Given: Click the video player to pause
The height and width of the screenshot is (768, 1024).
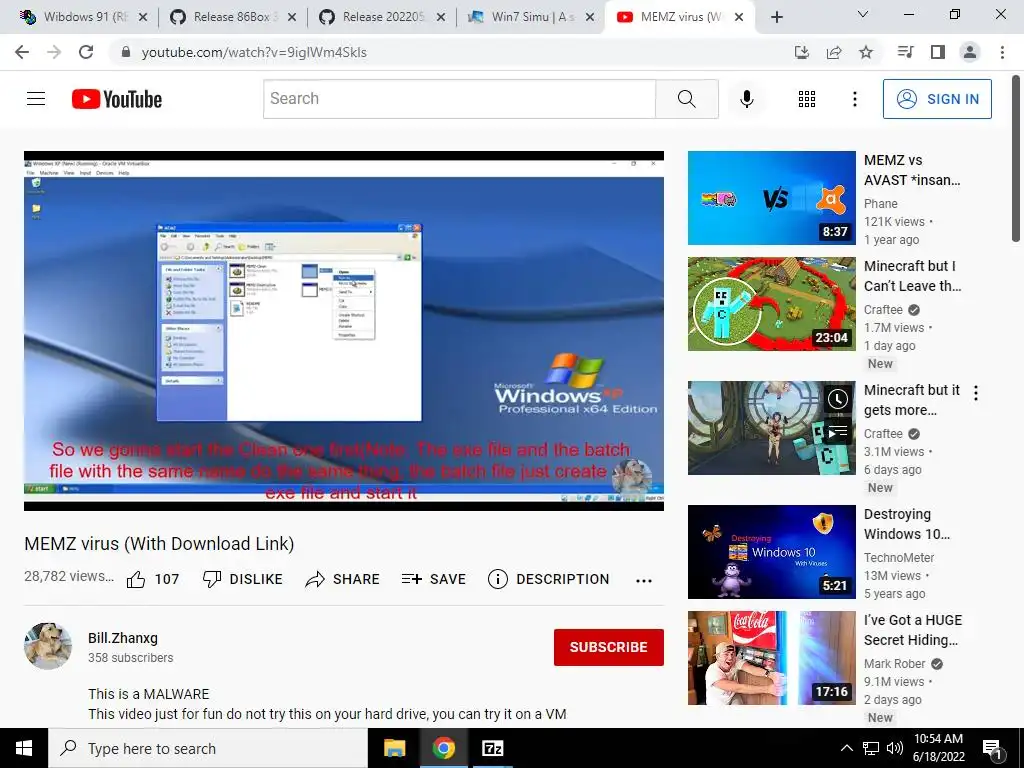Looking at the screenshot, I should click(x=344, y=330).
